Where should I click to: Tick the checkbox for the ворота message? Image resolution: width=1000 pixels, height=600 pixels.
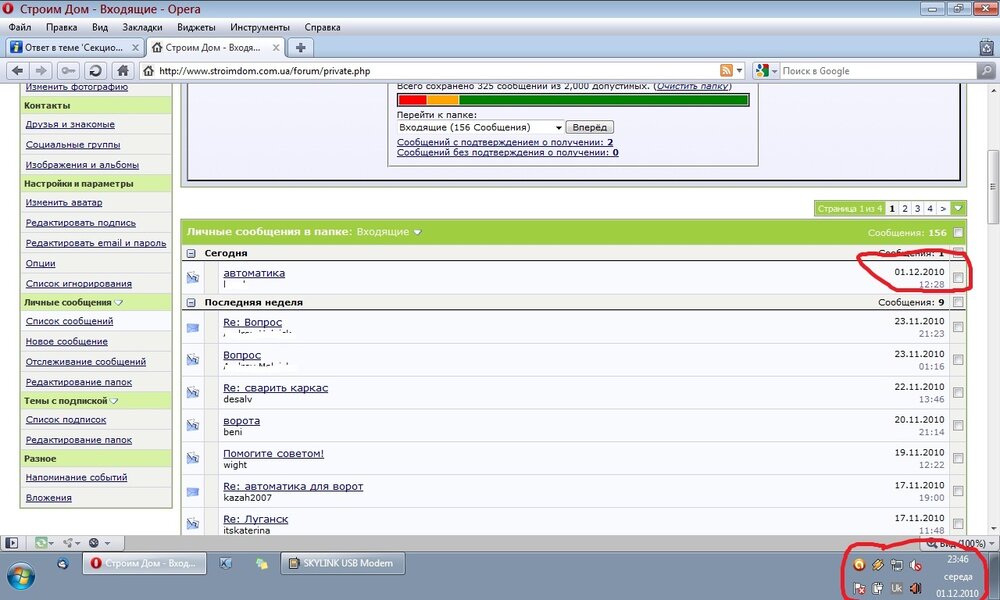pyautogui.click(x=958, y=425)
